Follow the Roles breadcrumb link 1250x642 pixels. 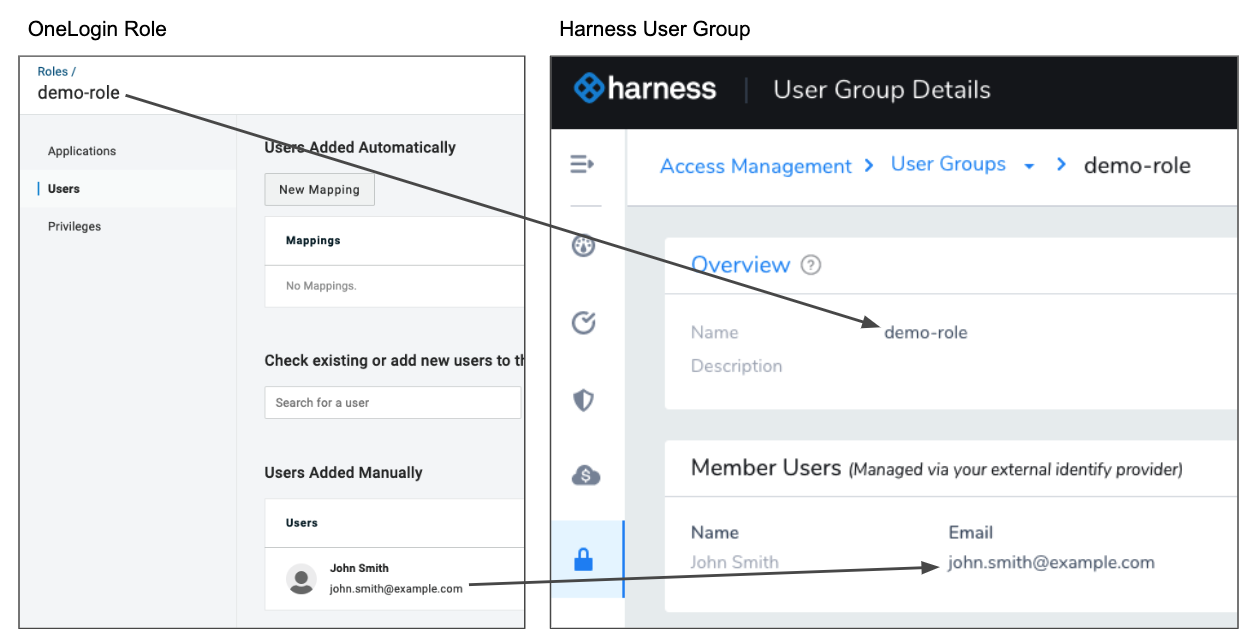point(53,71)
